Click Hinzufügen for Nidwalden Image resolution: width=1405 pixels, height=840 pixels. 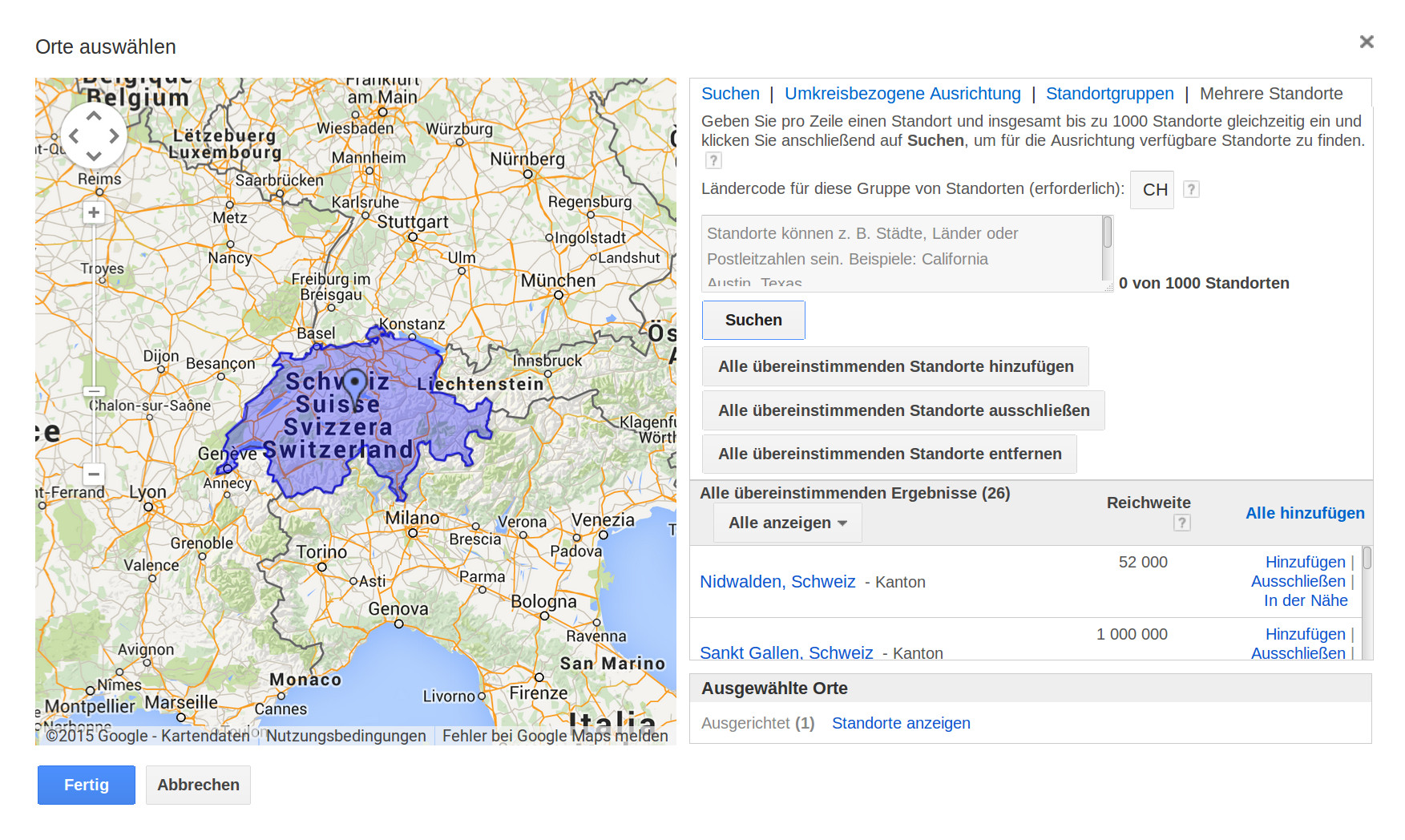(x=1305, y=562)
